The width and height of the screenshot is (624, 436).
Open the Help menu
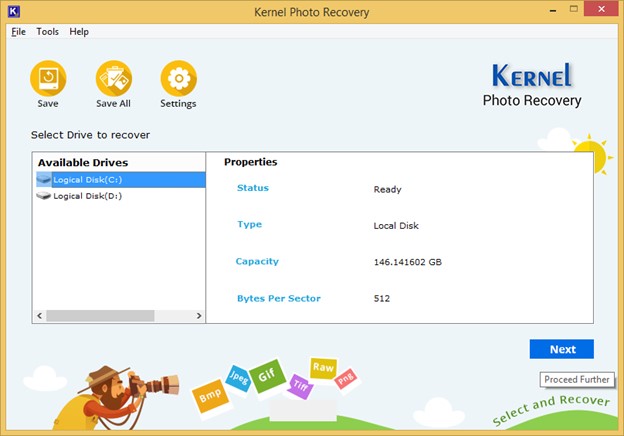[x=79, y=31]
